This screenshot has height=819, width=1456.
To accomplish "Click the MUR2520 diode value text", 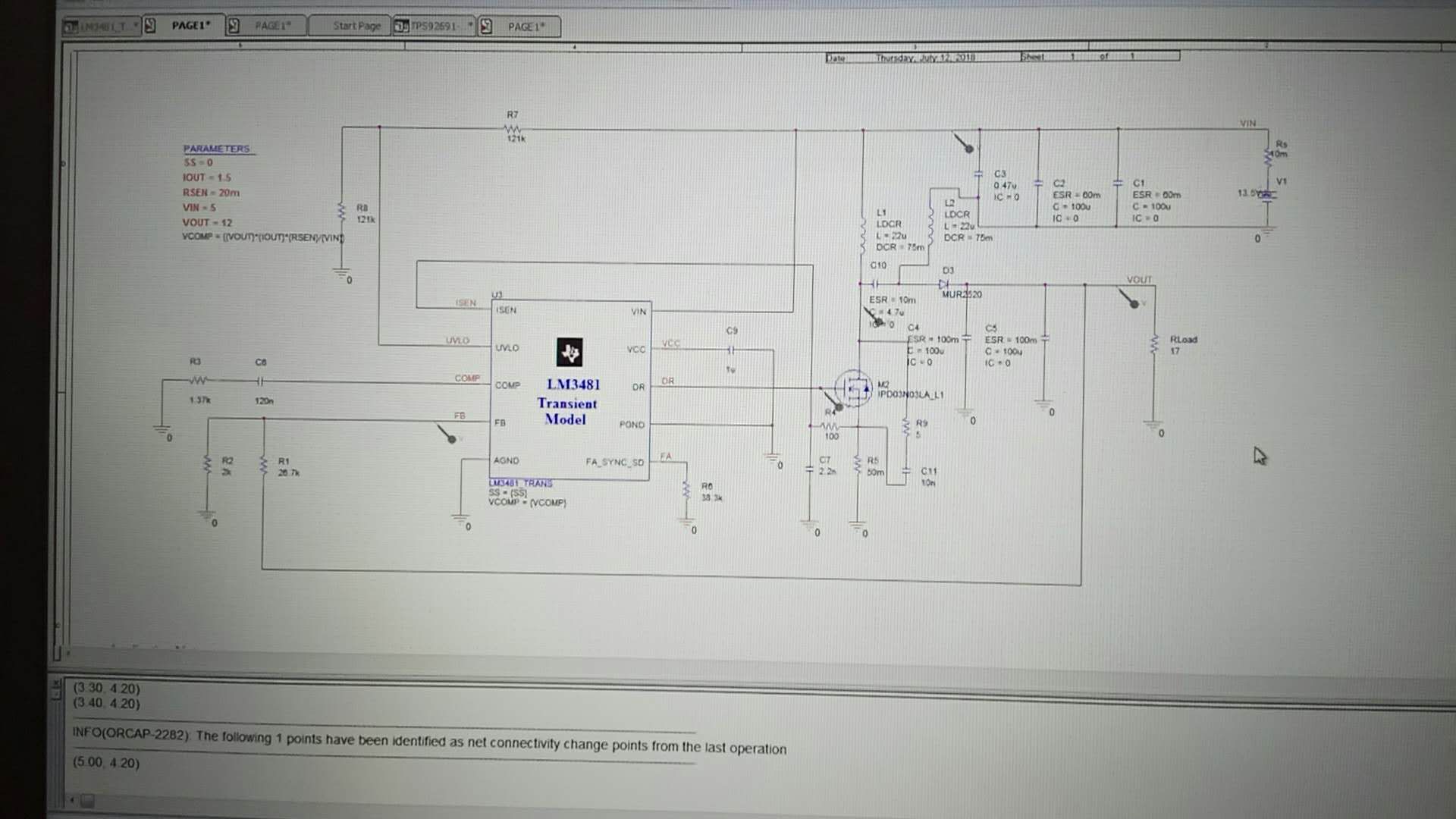I will tap(962, 294).
